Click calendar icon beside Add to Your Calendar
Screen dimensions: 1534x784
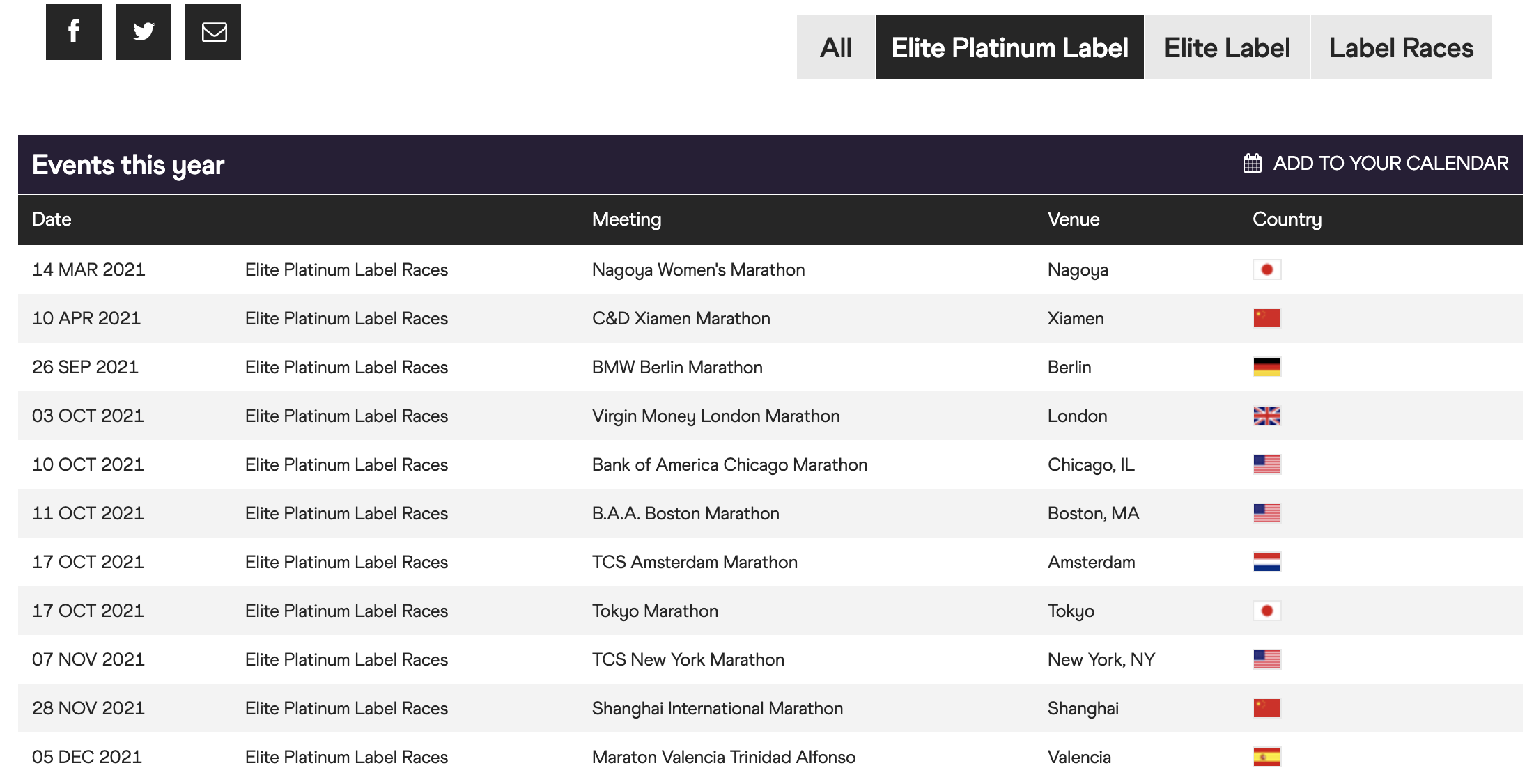point(1252,164)
